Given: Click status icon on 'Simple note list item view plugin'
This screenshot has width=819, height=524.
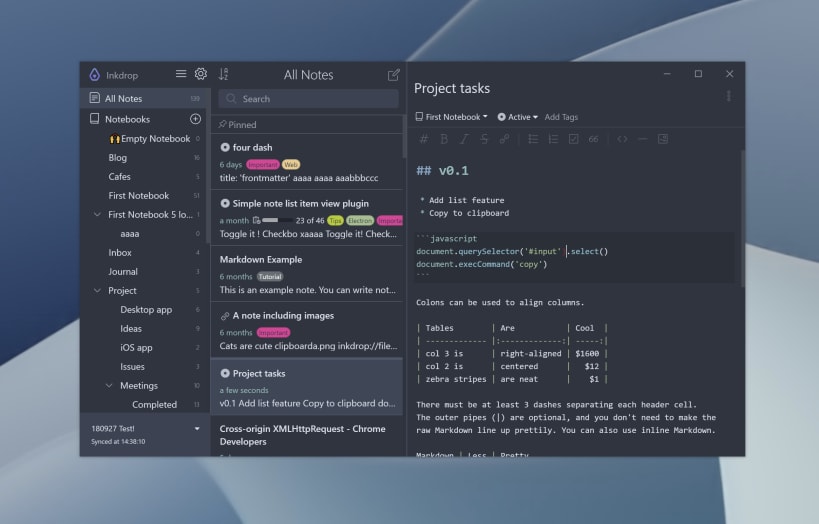Looking at the screenshot, I should pos(225,203).
